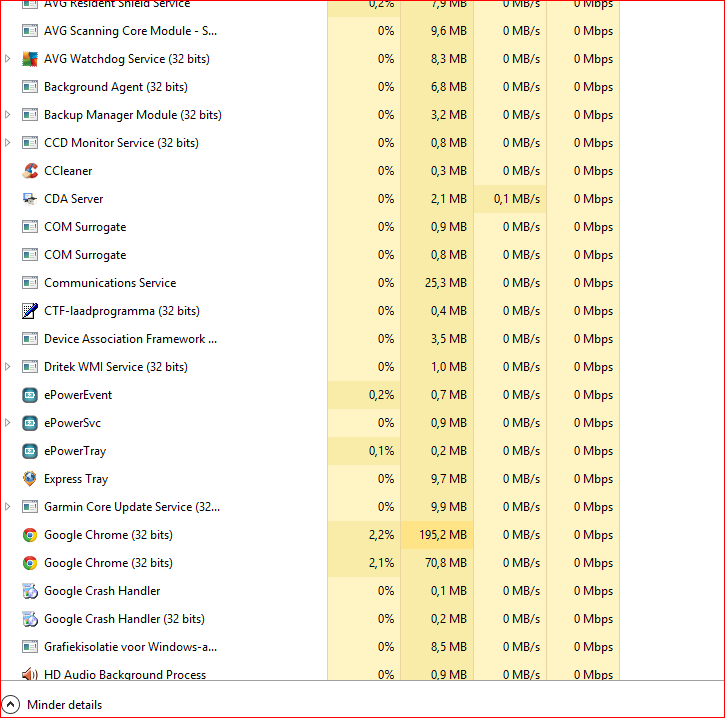Screen dimensions: 725x718
Task: Click the Chrome icon using 195,2 MB
Action: pos(30,535)
